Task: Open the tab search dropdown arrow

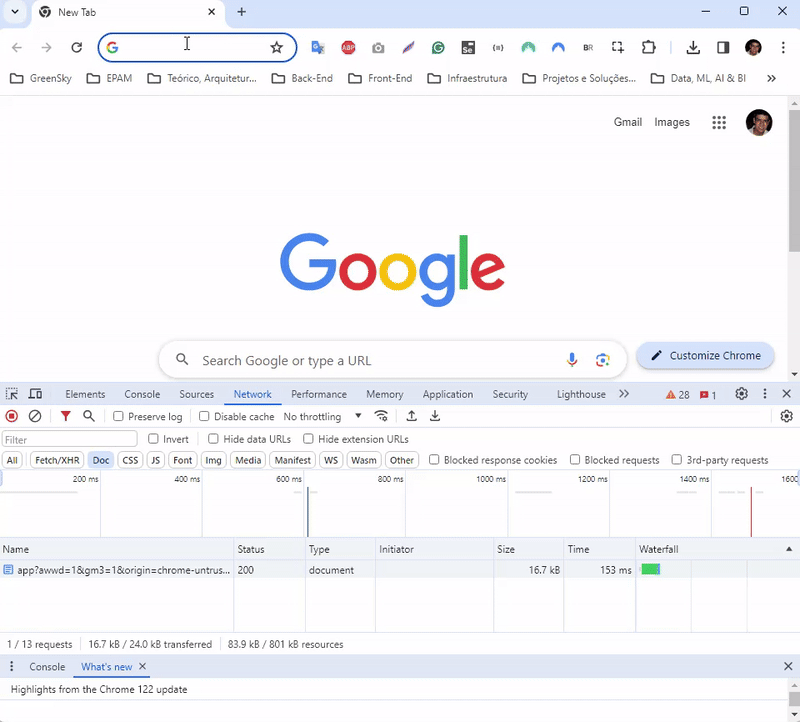Action: pyautogui.click(x=15, y=12)
